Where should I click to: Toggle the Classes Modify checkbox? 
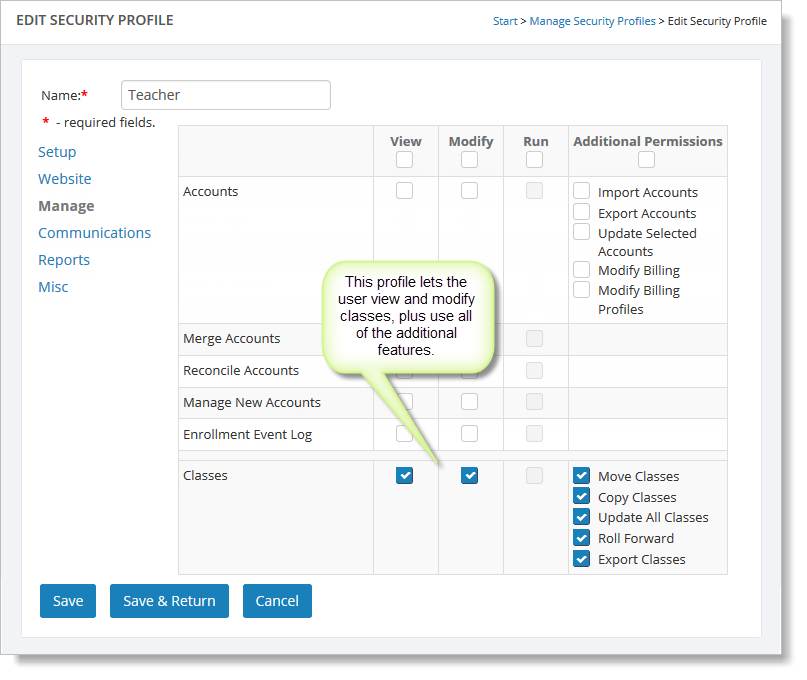click(x=469, y=476)
